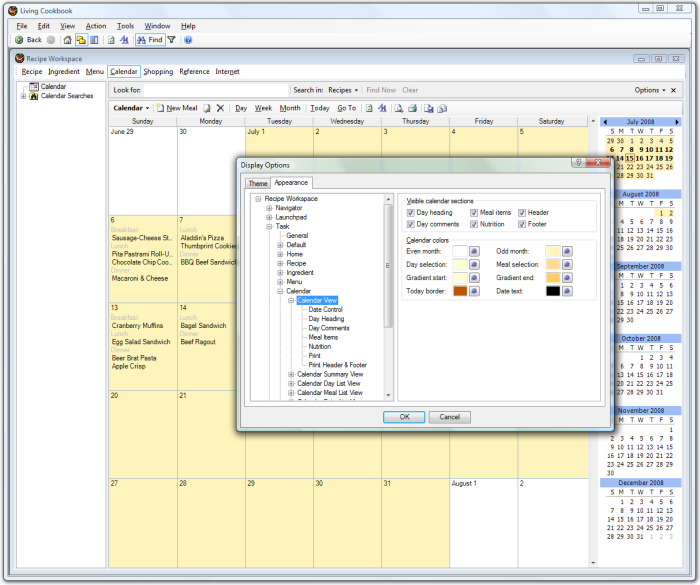Toggle the Header checkbox
The height and width of the screenshot is (585, 700).
click(x=521, y=213)
